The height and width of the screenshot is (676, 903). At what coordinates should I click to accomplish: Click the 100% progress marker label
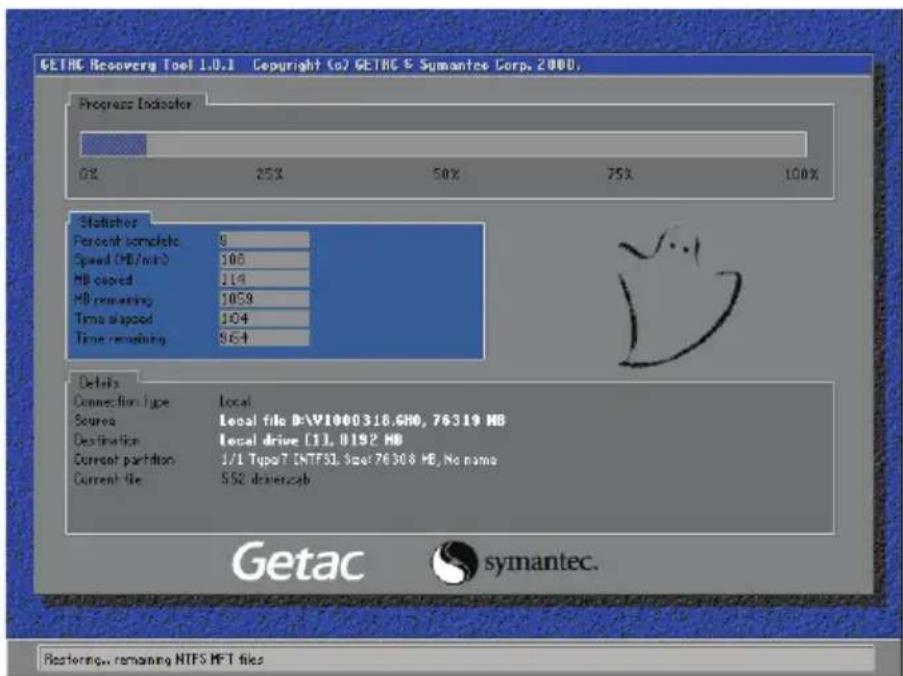coord(802,174)
